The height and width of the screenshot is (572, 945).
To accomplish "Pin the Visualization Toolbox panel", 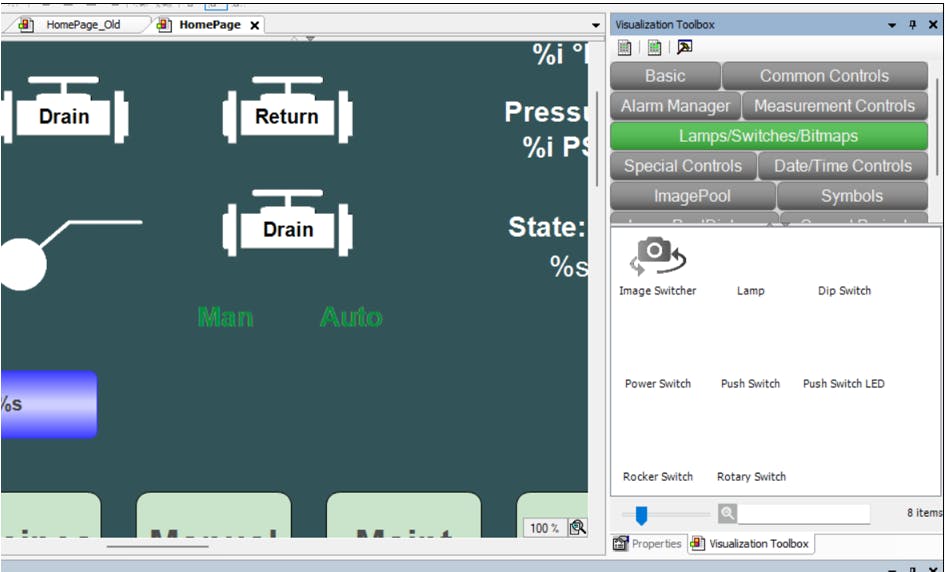I will [x=912, y=24].
